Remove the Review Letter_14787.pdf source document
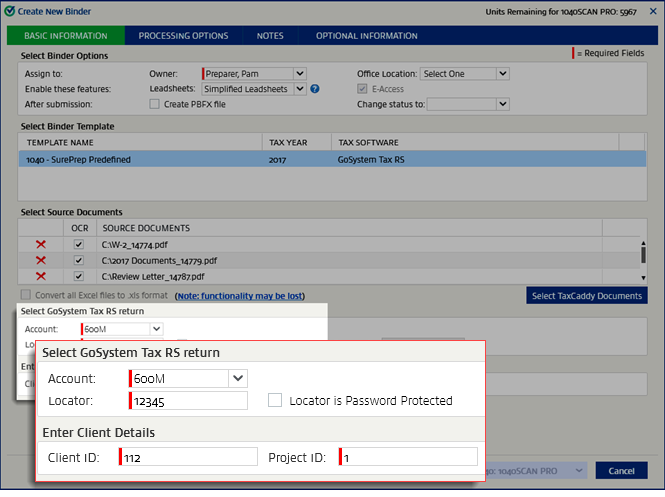This screenshot has width=665, height=497. click(x=41, y=276)
